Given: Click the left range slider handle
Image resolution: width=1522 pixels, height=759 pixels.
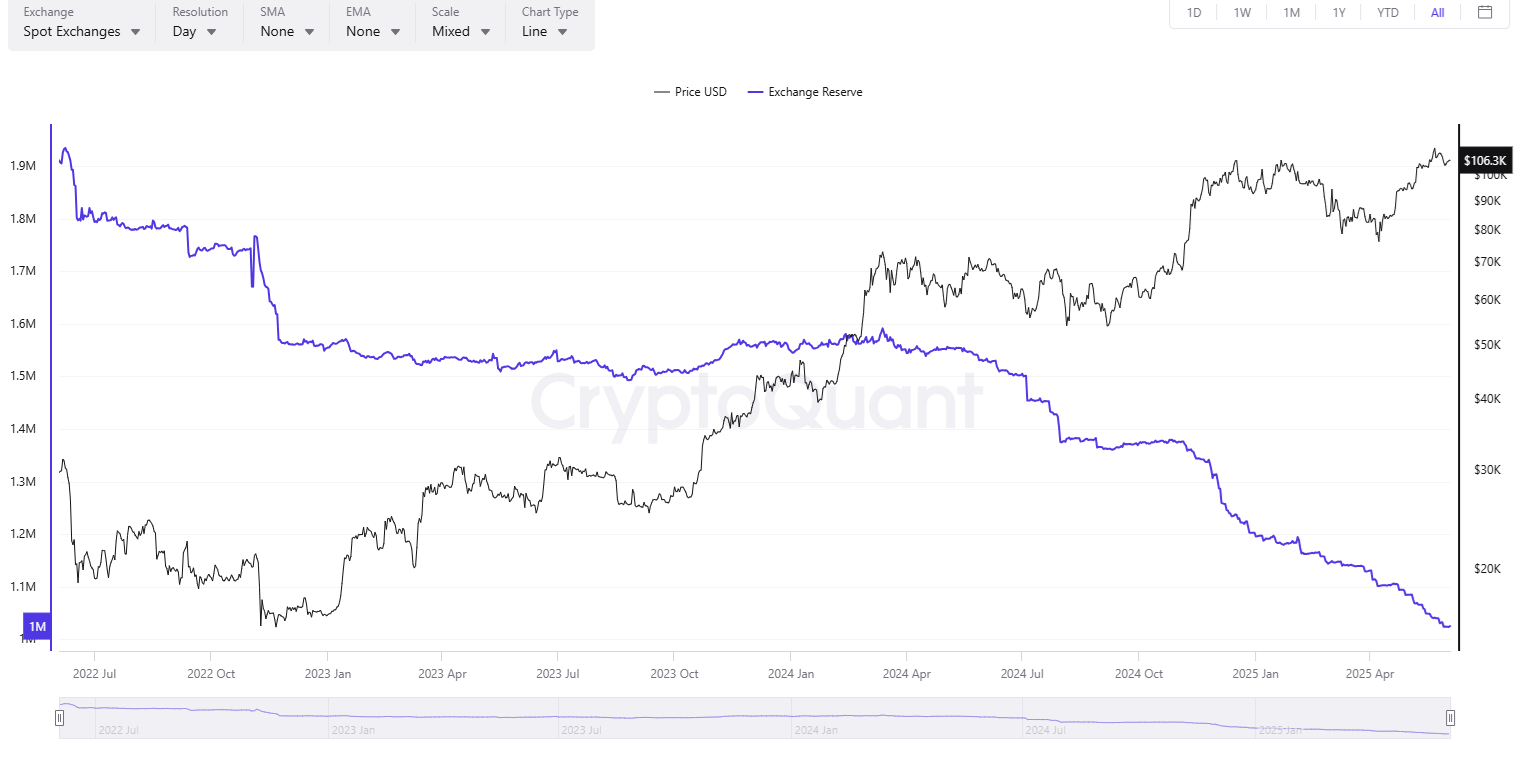Looking at the screenshot, I should point(59,717).
